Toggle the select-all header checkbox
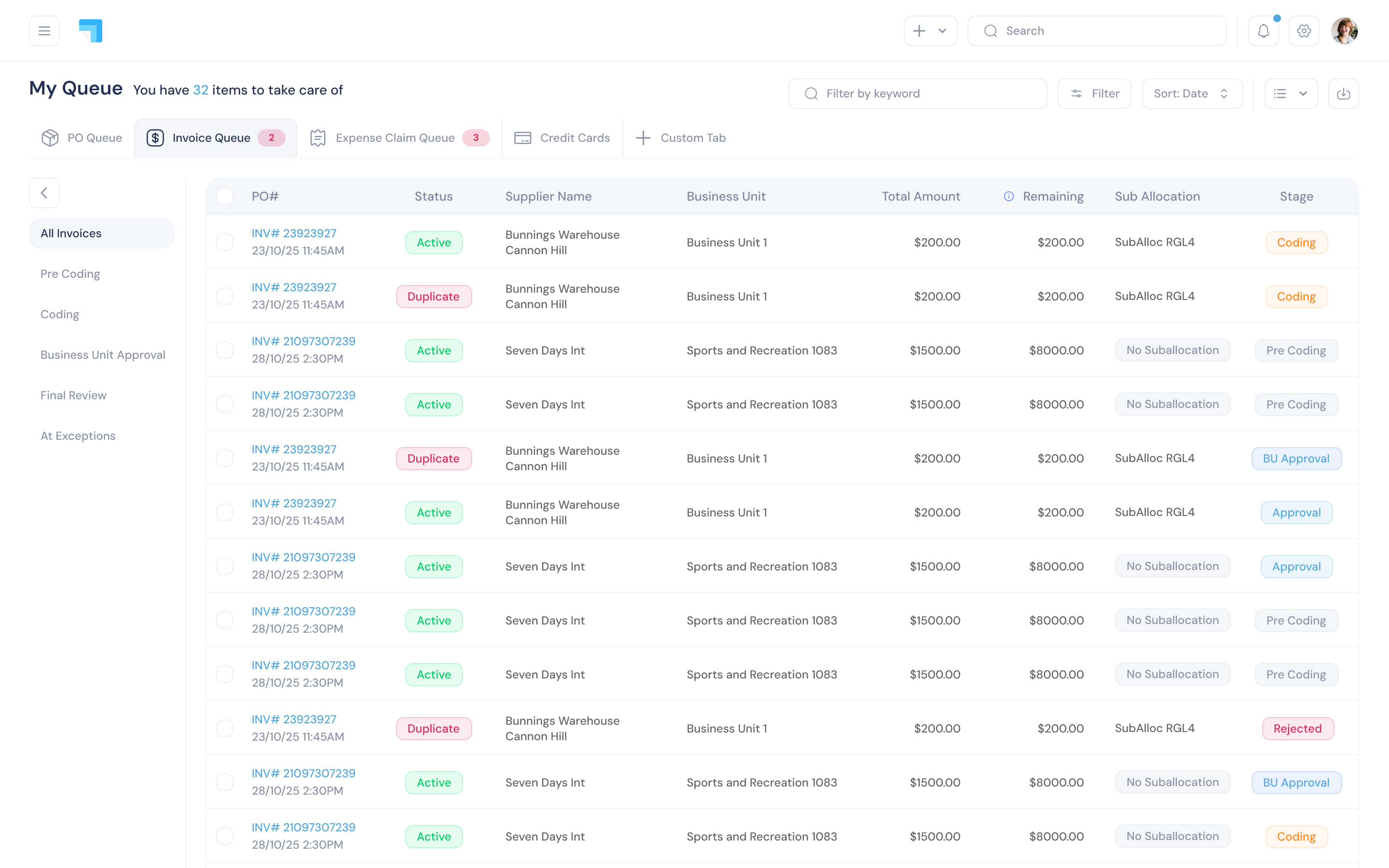Image resolution: width=1389 pixels, height=868 pixels. click(225, 196)
